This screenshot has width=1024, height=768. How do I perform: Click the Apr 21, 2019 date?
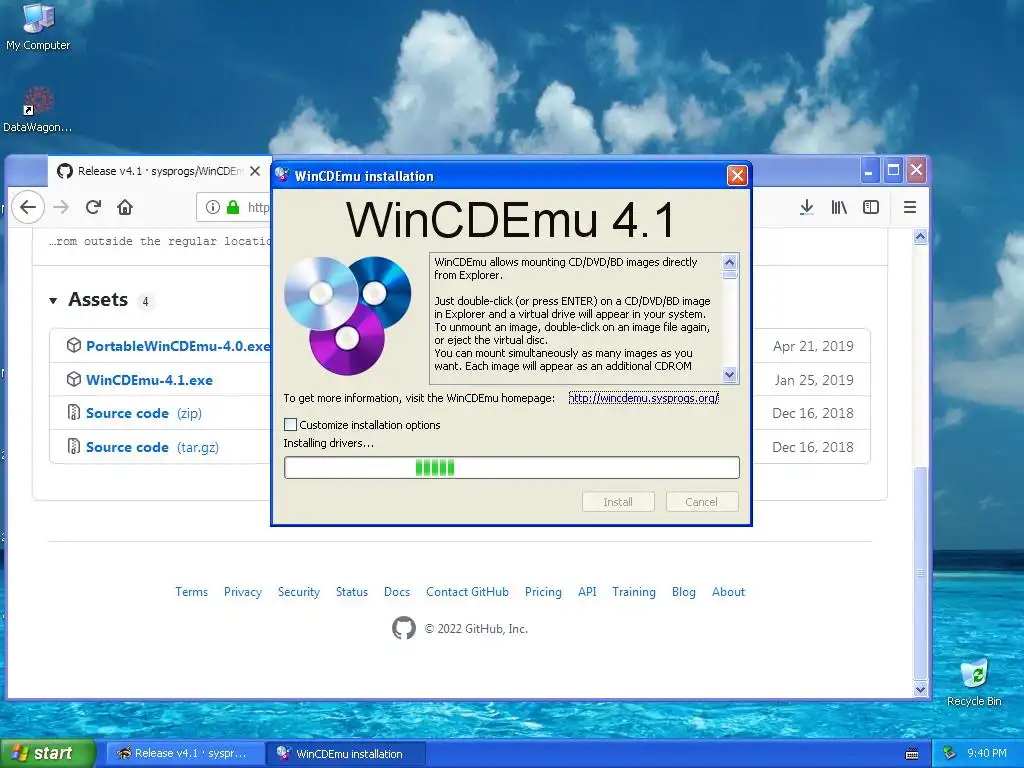[813, 346]
